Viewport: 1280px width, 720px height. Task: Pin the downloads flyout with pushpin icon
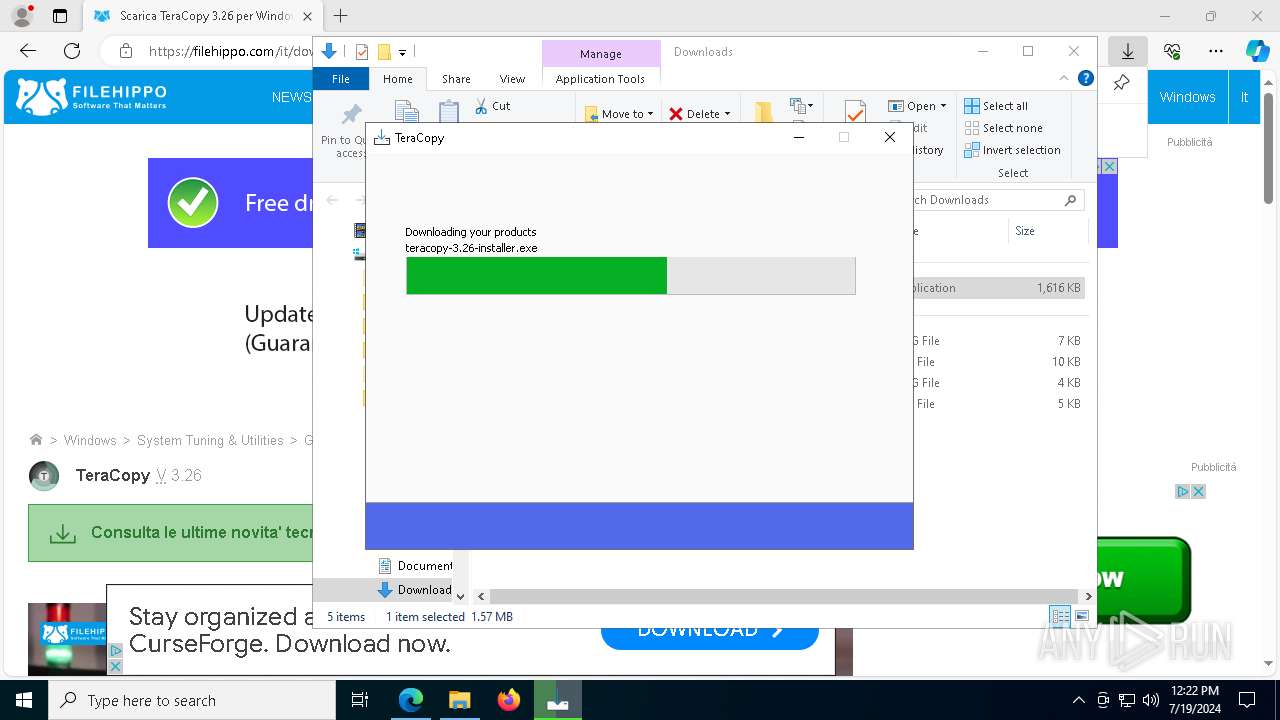point(1121,84)
